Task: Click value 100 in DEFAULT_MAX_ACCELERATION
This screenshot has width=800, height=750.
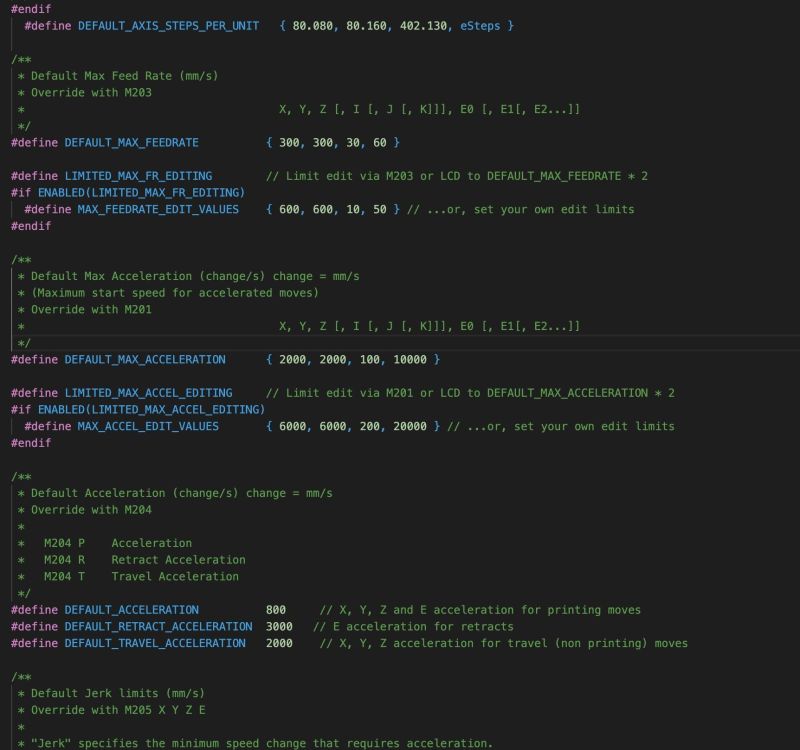Action: click(369, 360)
